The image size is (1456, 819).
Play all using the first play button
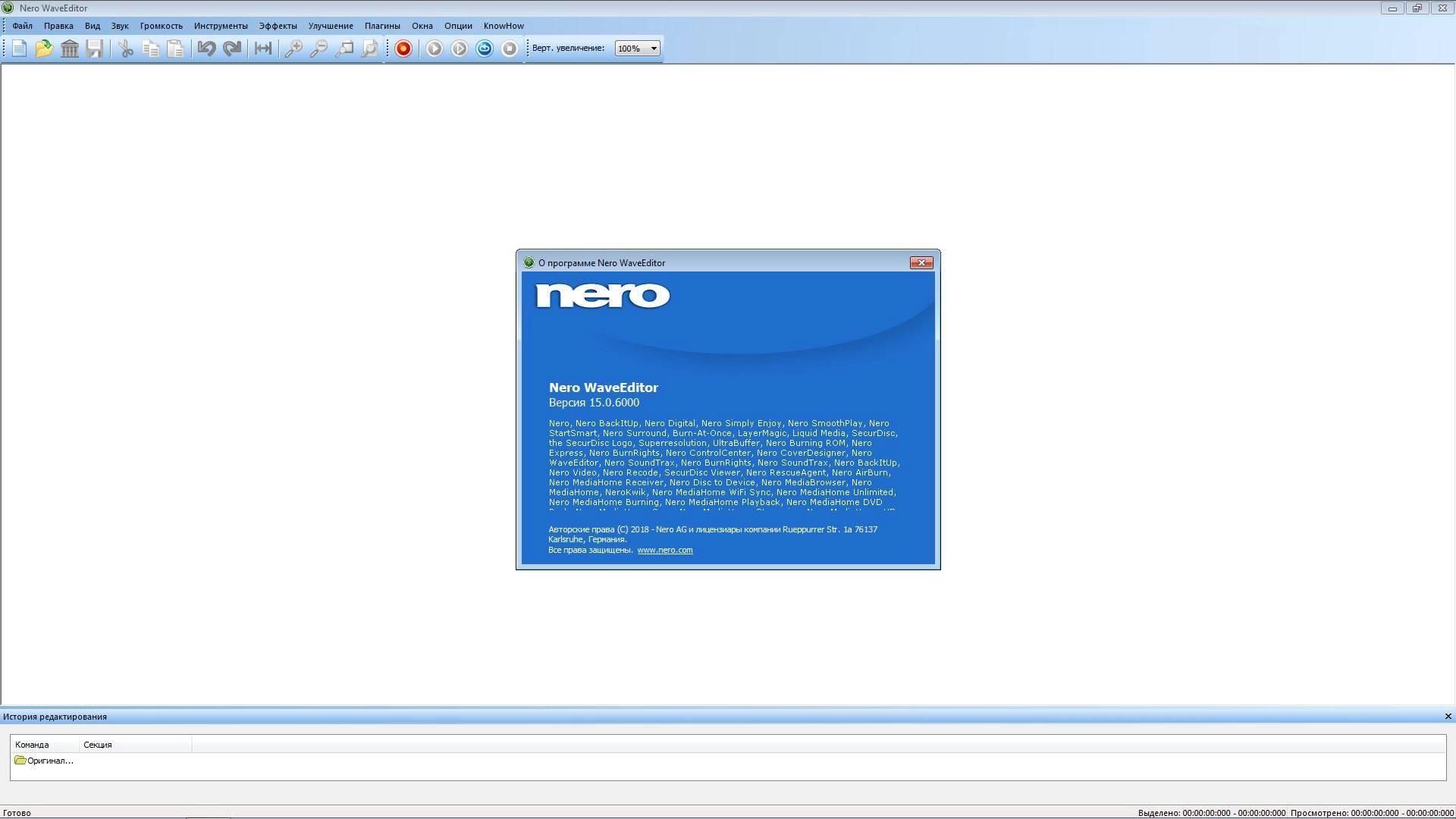[434, 49]
